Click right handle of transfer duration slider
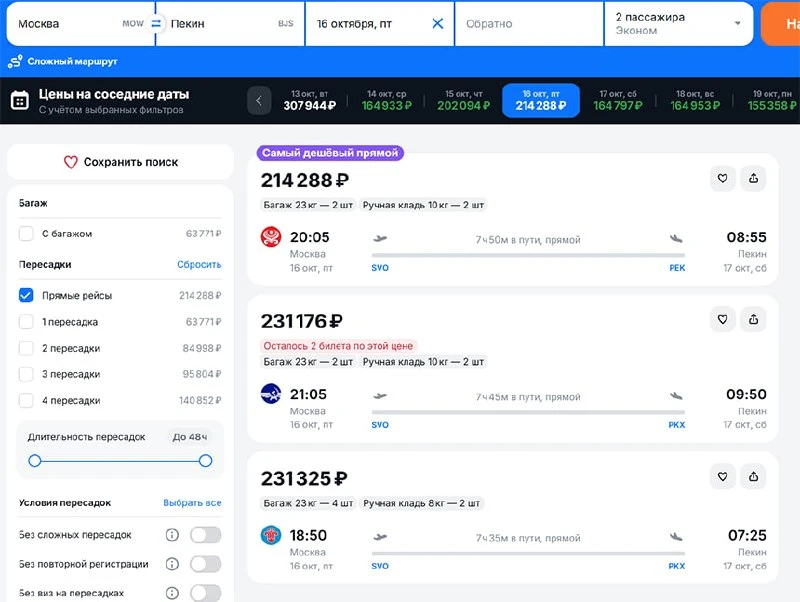This screenshot has width=800, height=602. 206,461
